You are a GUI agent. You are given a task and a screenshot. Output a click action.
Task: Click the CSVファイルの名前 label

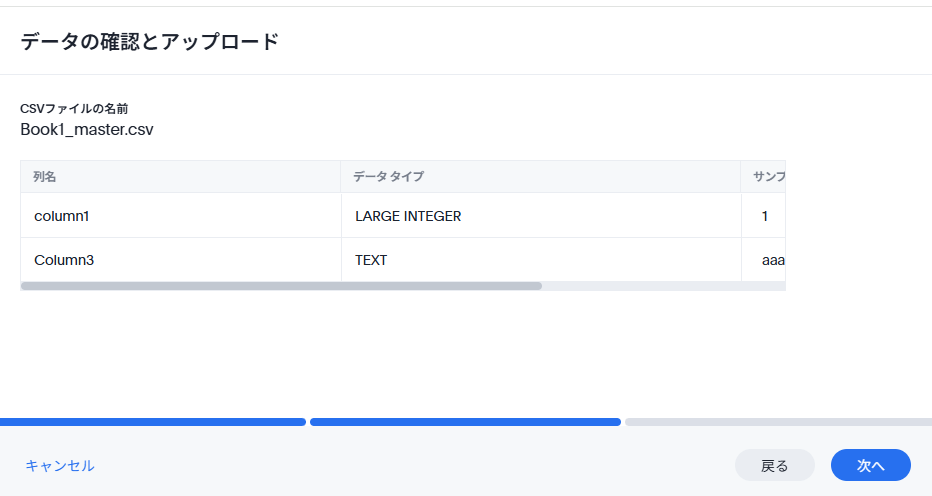(x=74, y=108)
